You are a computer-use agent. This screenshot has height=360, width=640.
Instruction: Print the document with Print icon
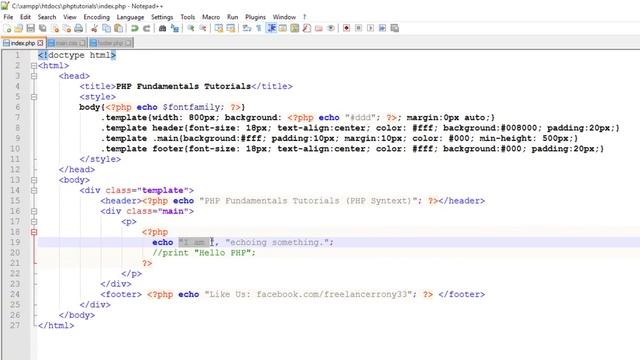tap(78, 28)
